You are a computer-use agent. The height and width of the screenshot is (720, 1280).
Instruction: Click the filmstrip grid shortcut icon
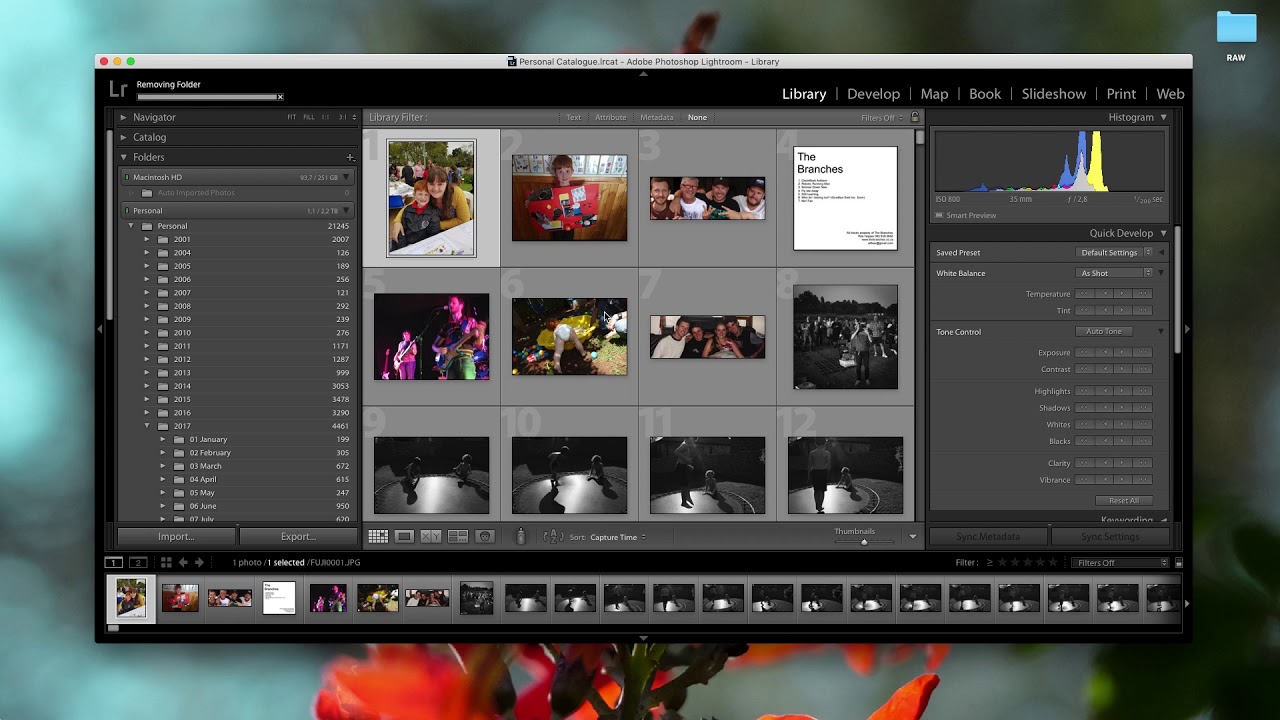point(166,563)
